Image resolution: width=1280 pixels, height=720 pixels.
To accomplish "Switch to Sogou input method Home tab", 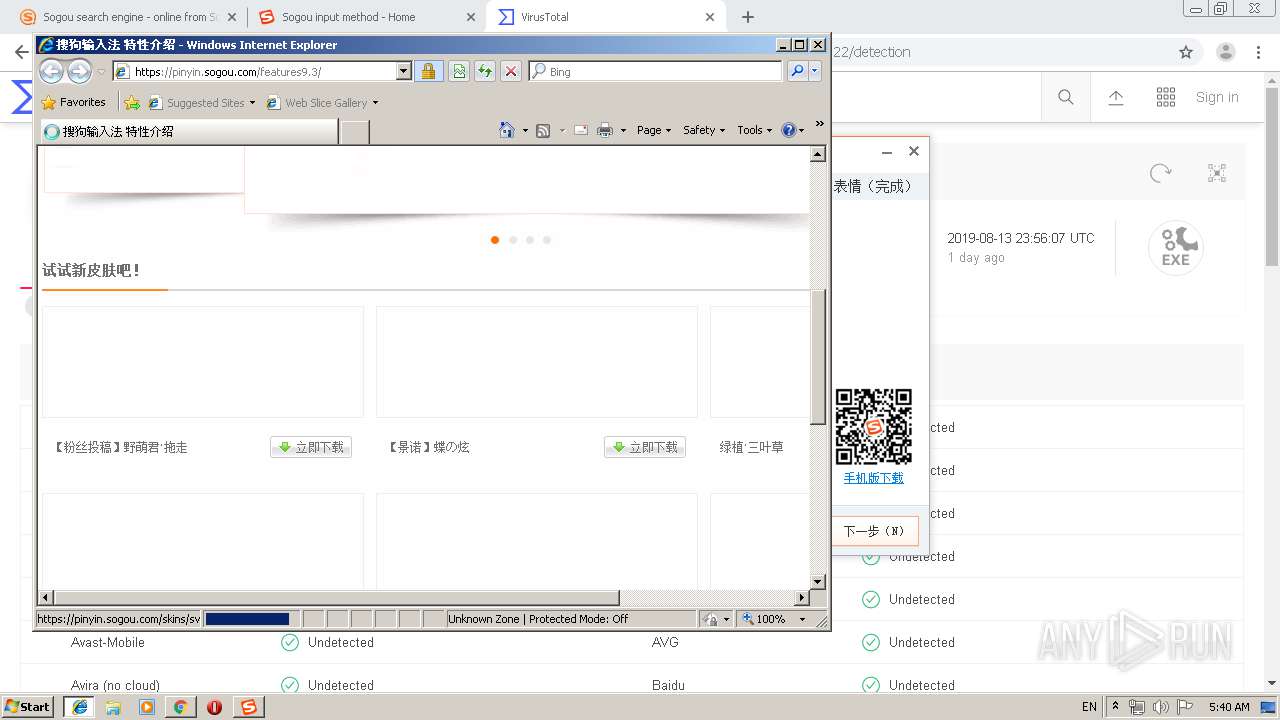I will pyautogui.click(x=366, y=17).
